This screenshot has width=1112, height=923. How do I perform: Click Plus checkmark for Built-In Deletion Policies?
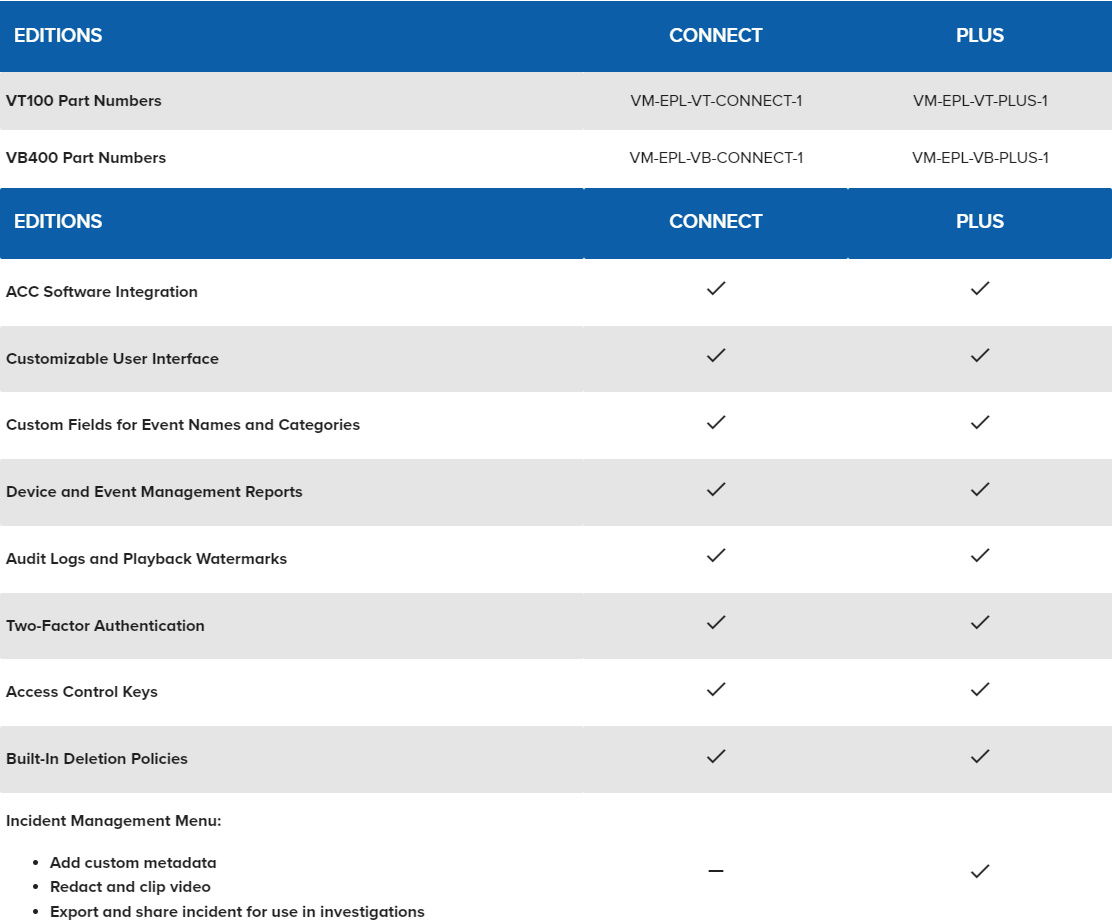[979, 756]
